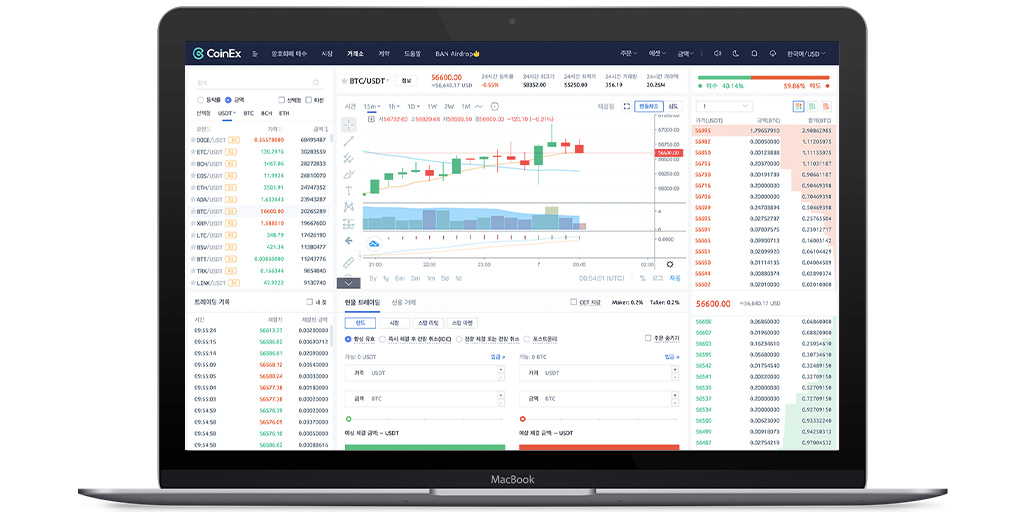
Task: Click the back arrow chart tool
Action: click(x=349, y=240)
